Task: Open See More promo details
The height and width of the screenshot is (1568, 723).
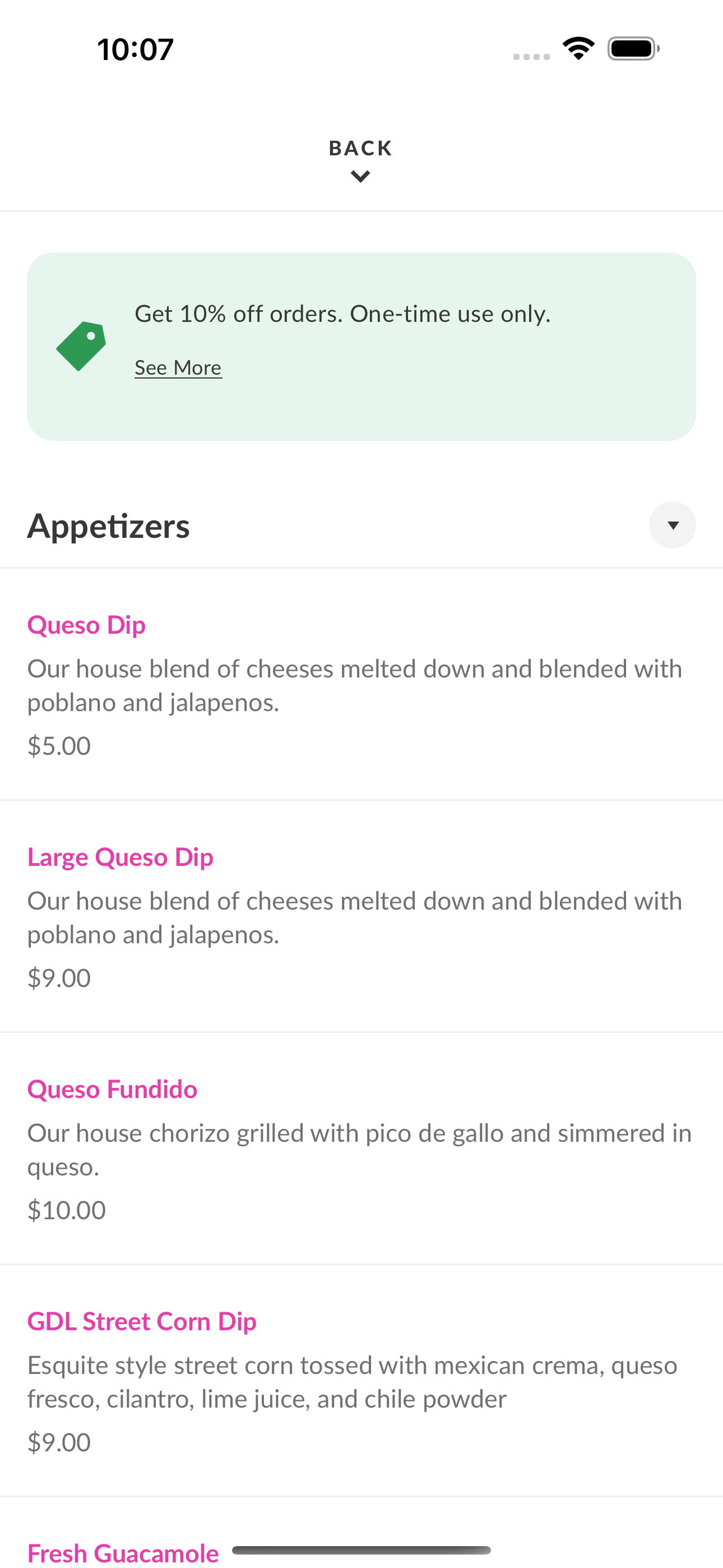Action: coord(178,368)
